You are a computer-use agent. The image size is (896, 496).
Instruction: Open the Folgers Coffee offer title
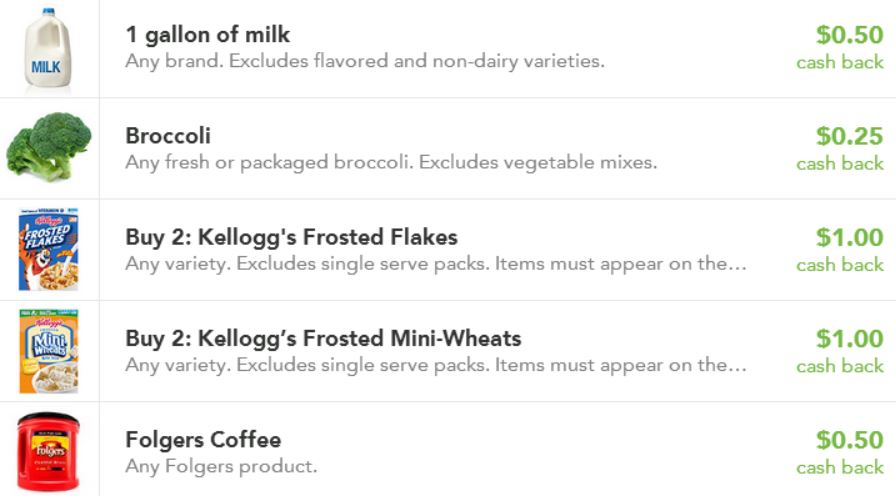click(x=203, y=440)
